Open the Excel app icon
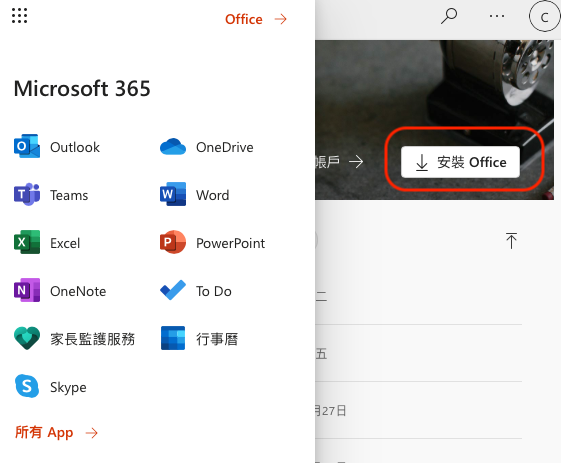 (27, 242)
